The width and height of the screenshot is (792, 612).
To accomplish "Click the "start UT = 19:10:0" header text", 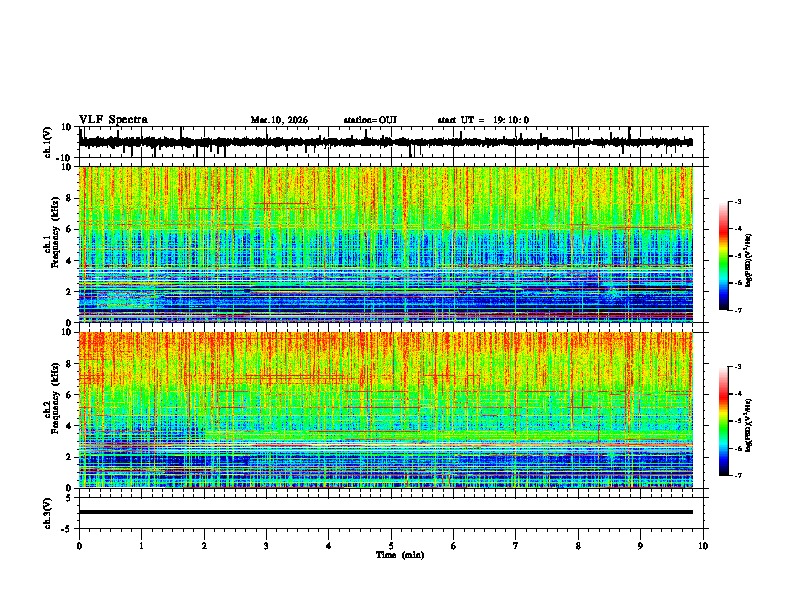I will (x=483, y=120).
